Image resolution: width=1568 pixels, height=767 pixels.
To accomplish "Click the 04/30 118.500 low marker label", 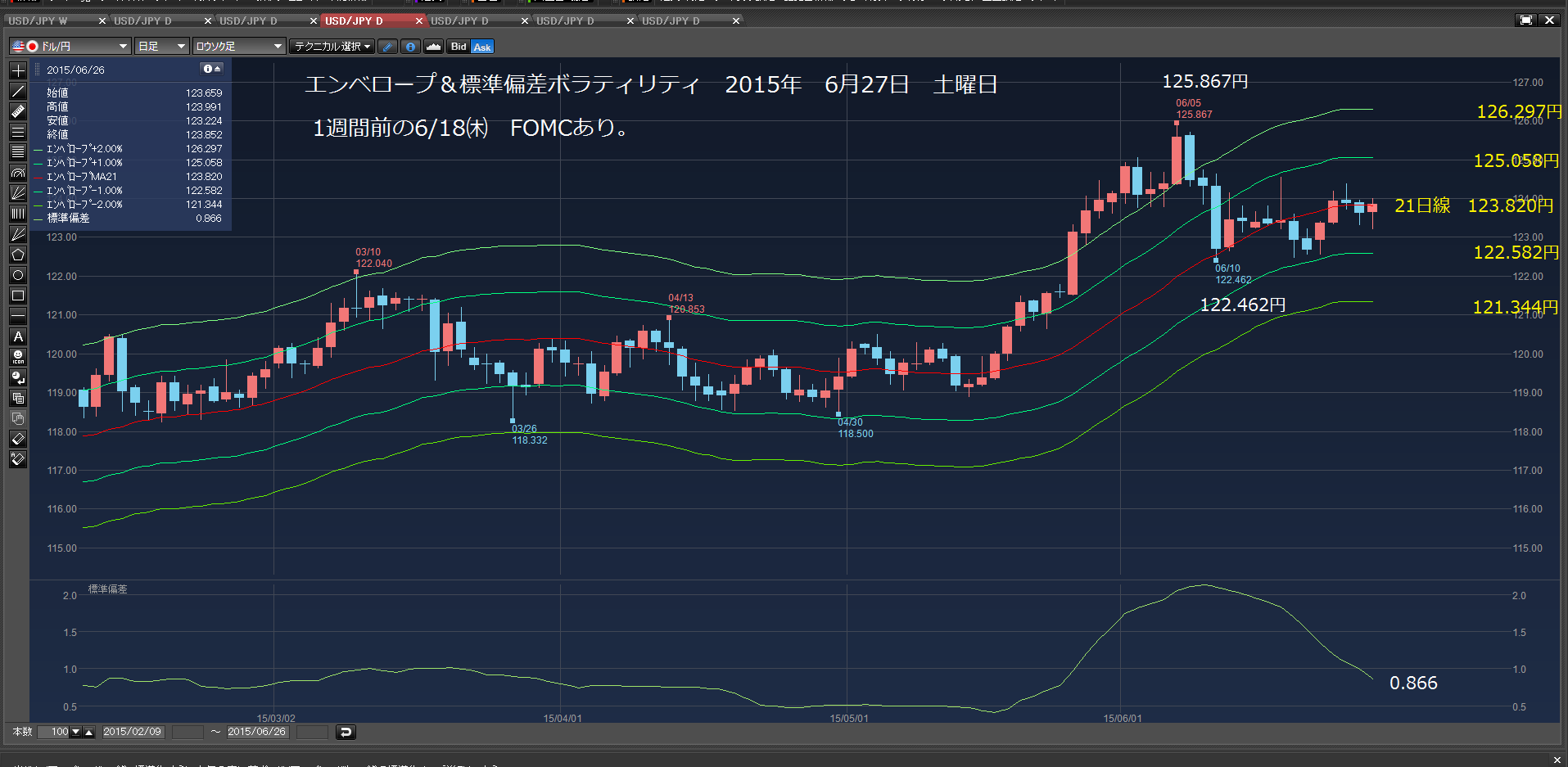I will 856,428.
